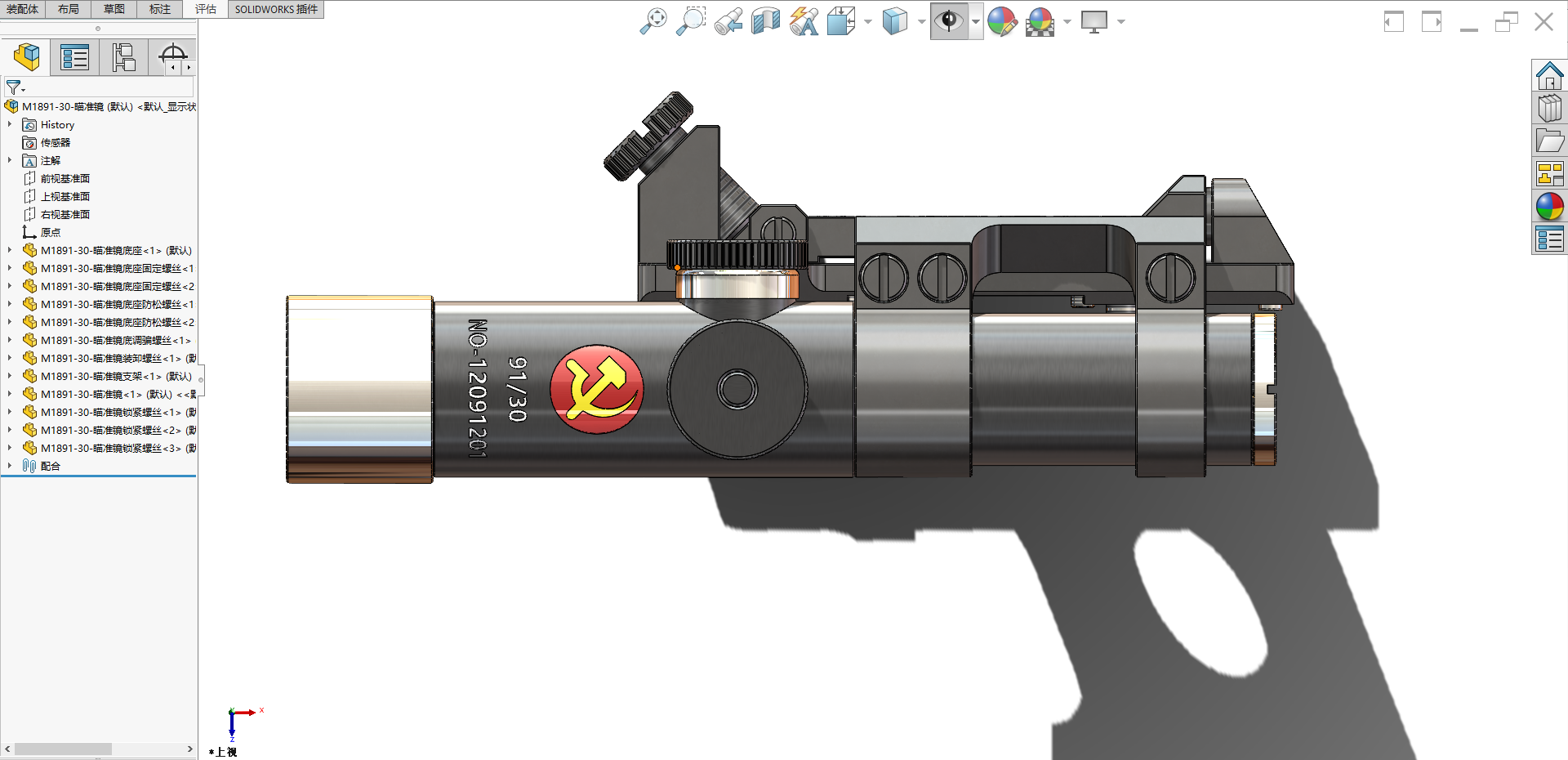This screenshot has width=1568, height=760.
Task: Open Appearances, Scenes and Decals pane
Action: (1549, 207)
